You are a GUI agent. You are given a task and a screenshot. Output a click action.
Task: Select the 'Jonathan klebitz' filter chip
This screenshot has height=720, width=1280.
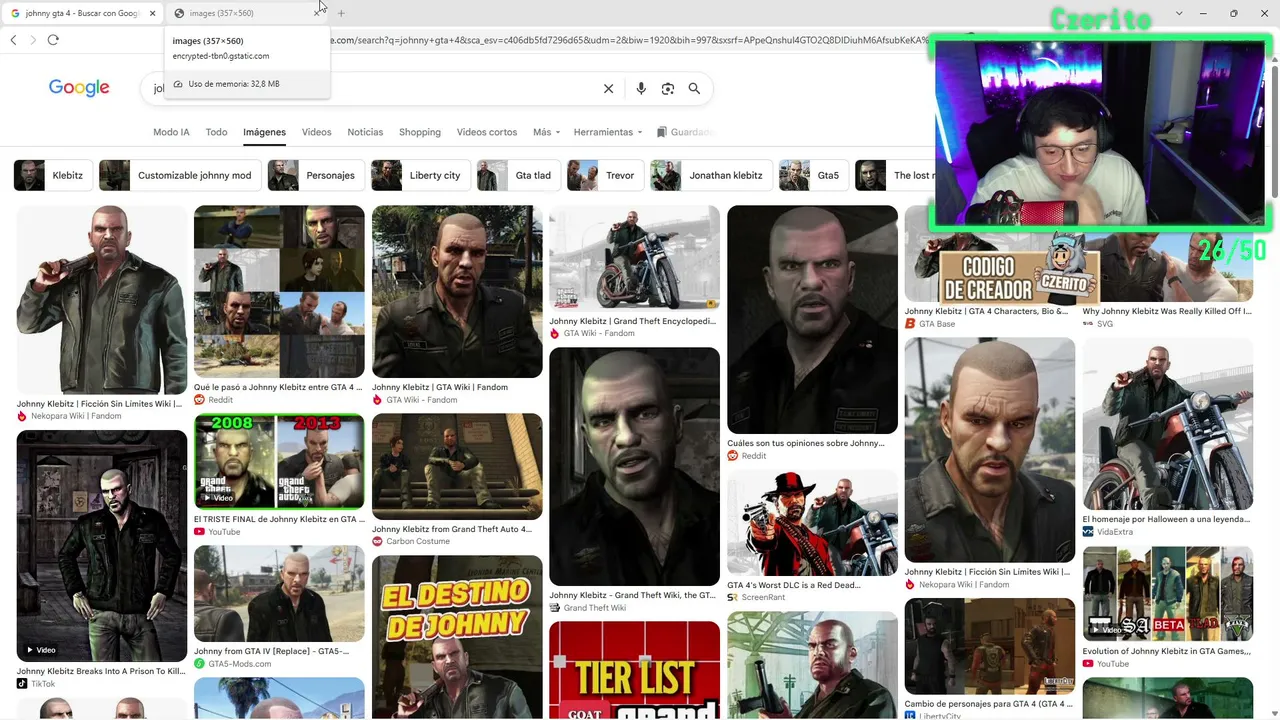(x=711, y=175)
